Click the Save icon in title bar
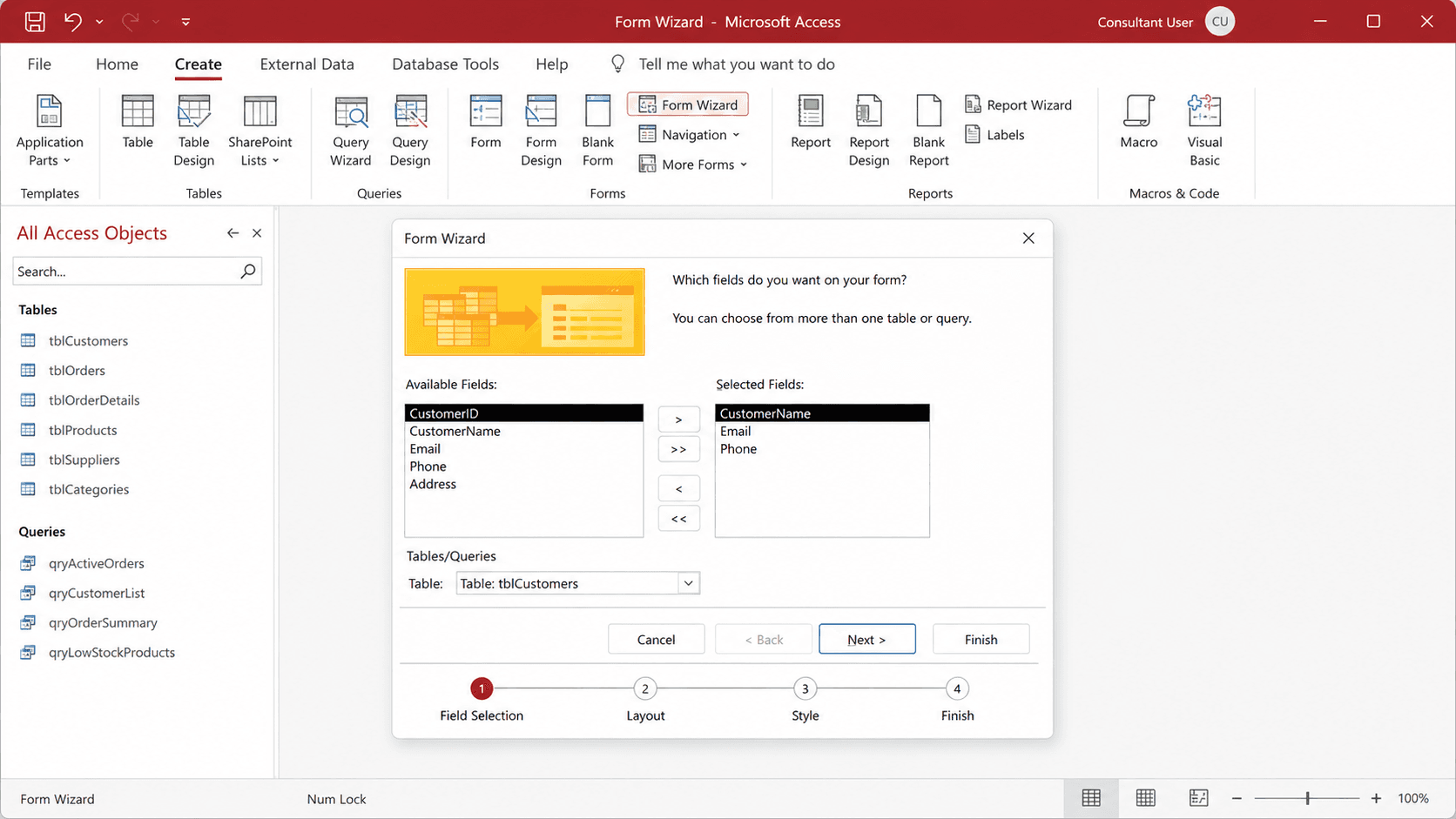1456x819 pixels. pos(35,22)
